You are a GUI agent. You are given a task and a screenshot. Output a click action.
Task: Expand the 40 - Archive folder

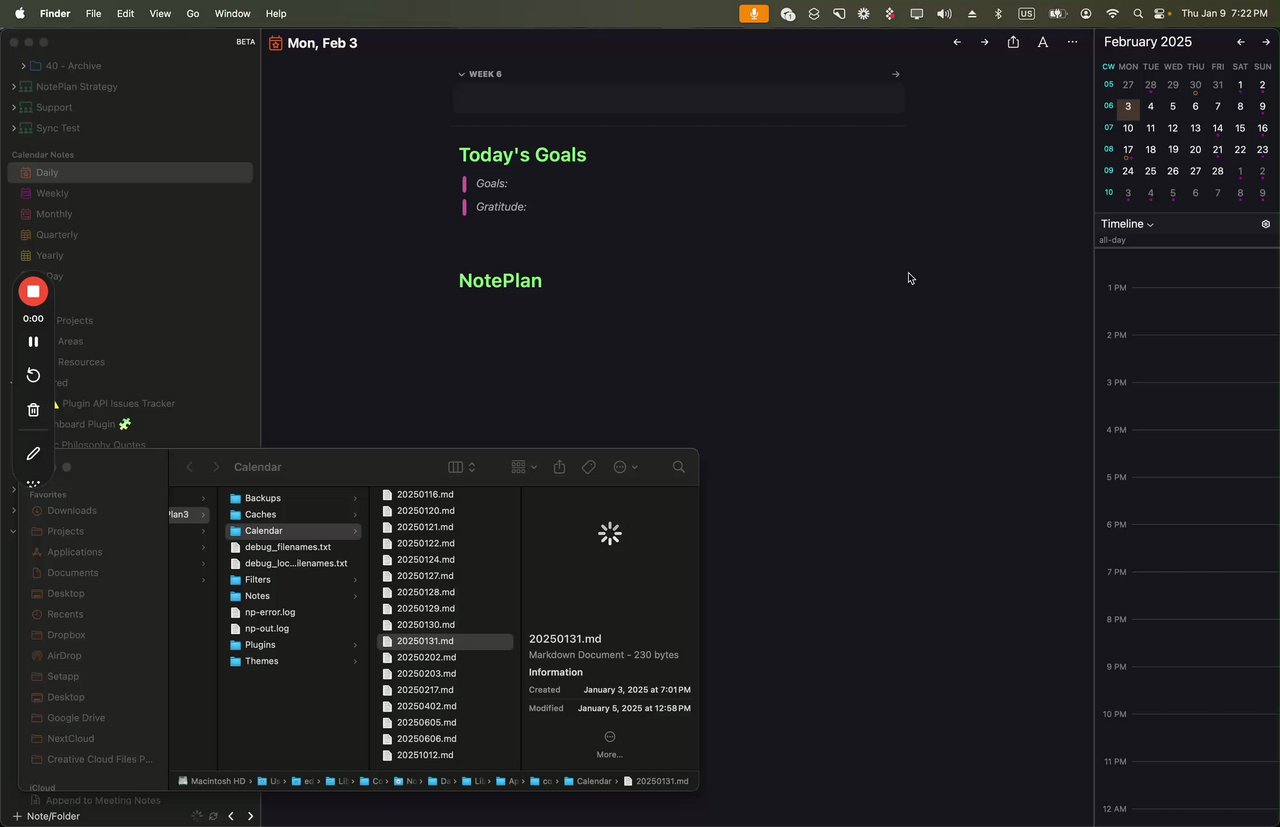(23, 66)
